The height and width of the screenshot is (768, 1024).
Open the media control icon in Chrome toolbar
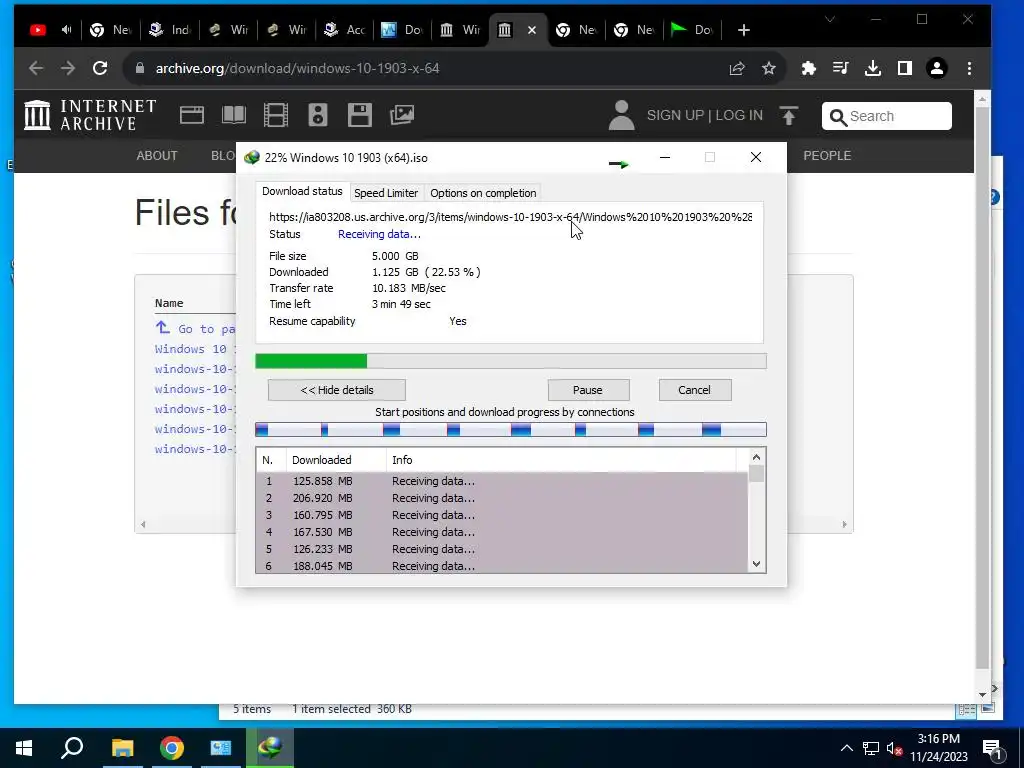coord(840,68)
